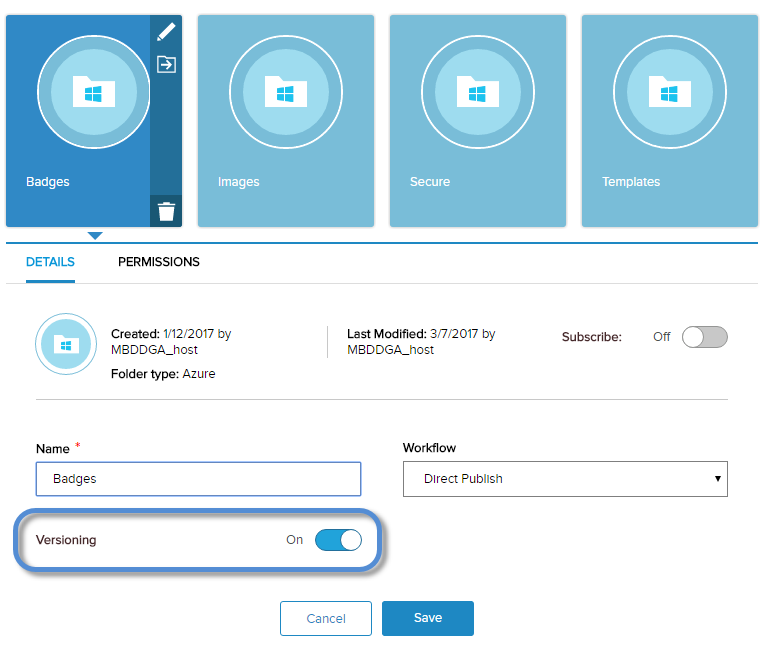Select the Details tab
This screenshot has width=764, height=653.
point(50,262)
